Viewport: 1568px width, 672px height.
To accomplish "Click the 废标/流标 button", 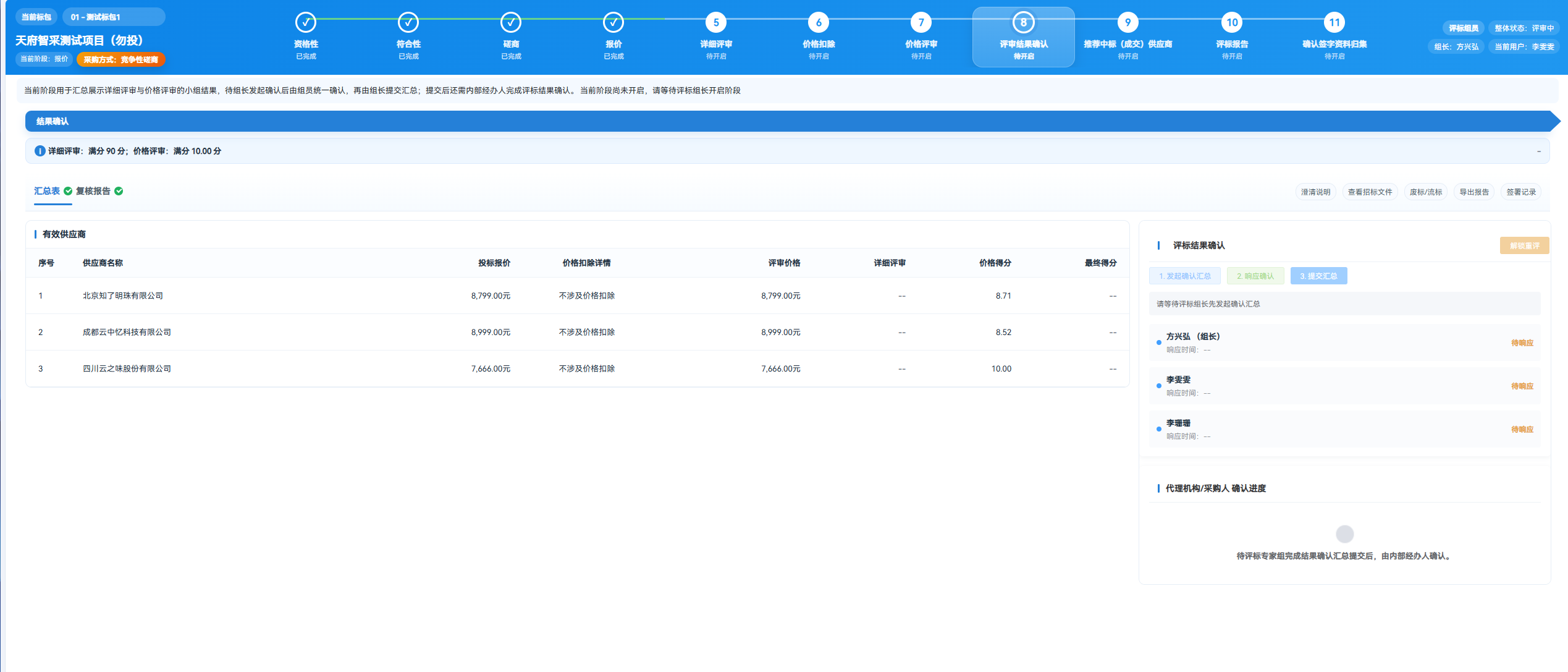I will [1426, 192].
